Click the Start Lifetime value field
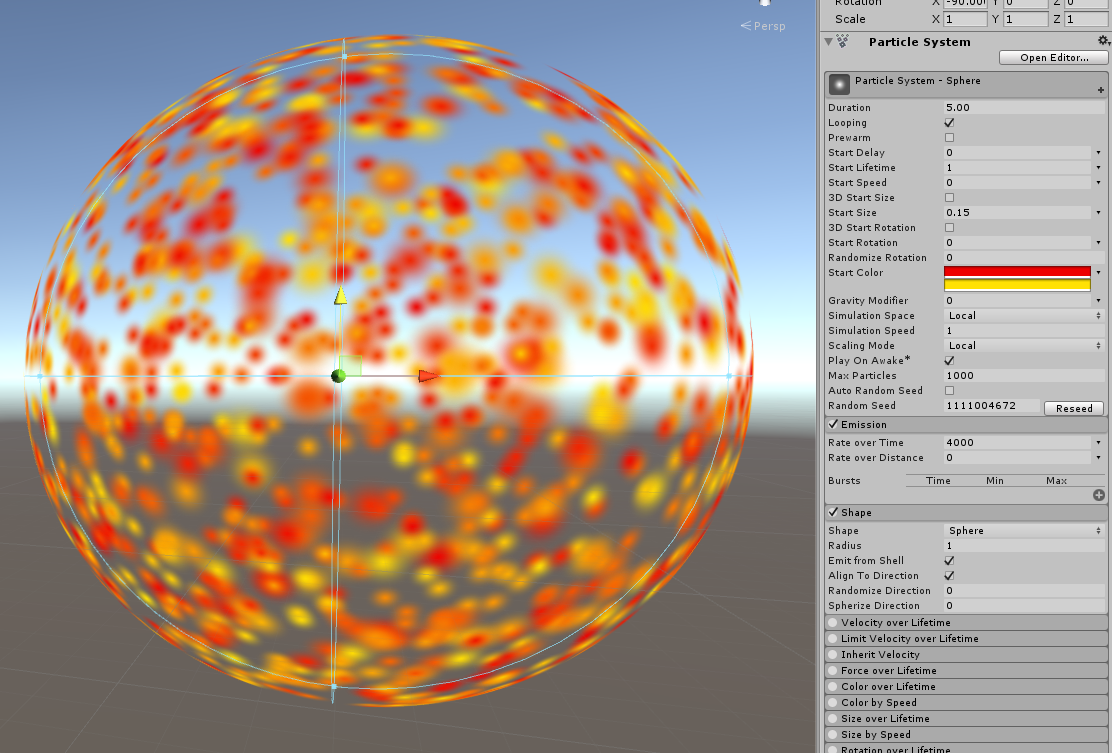Screen dimensions: 1112x753 pyautogui.click(x=1018, y=167)
